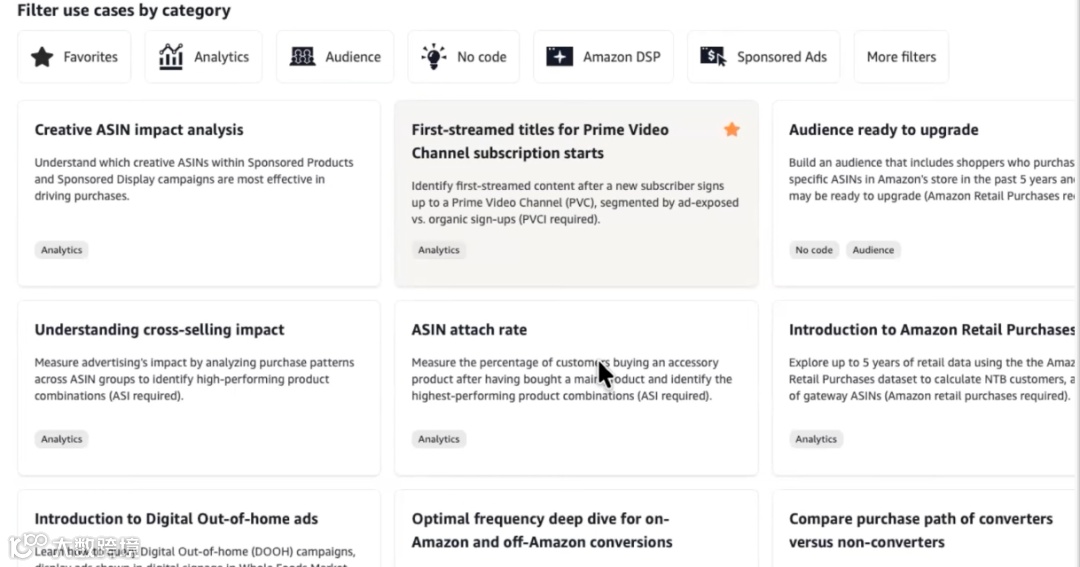Open ASIN attach rate use case
This screenshot has height=567, width=1080.
point(469,330)
